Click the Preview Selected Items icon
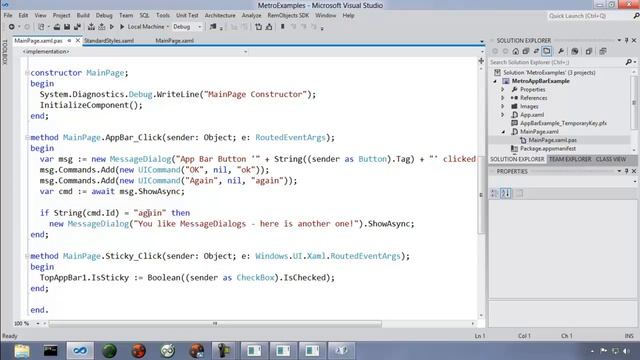 pos(589,51)
